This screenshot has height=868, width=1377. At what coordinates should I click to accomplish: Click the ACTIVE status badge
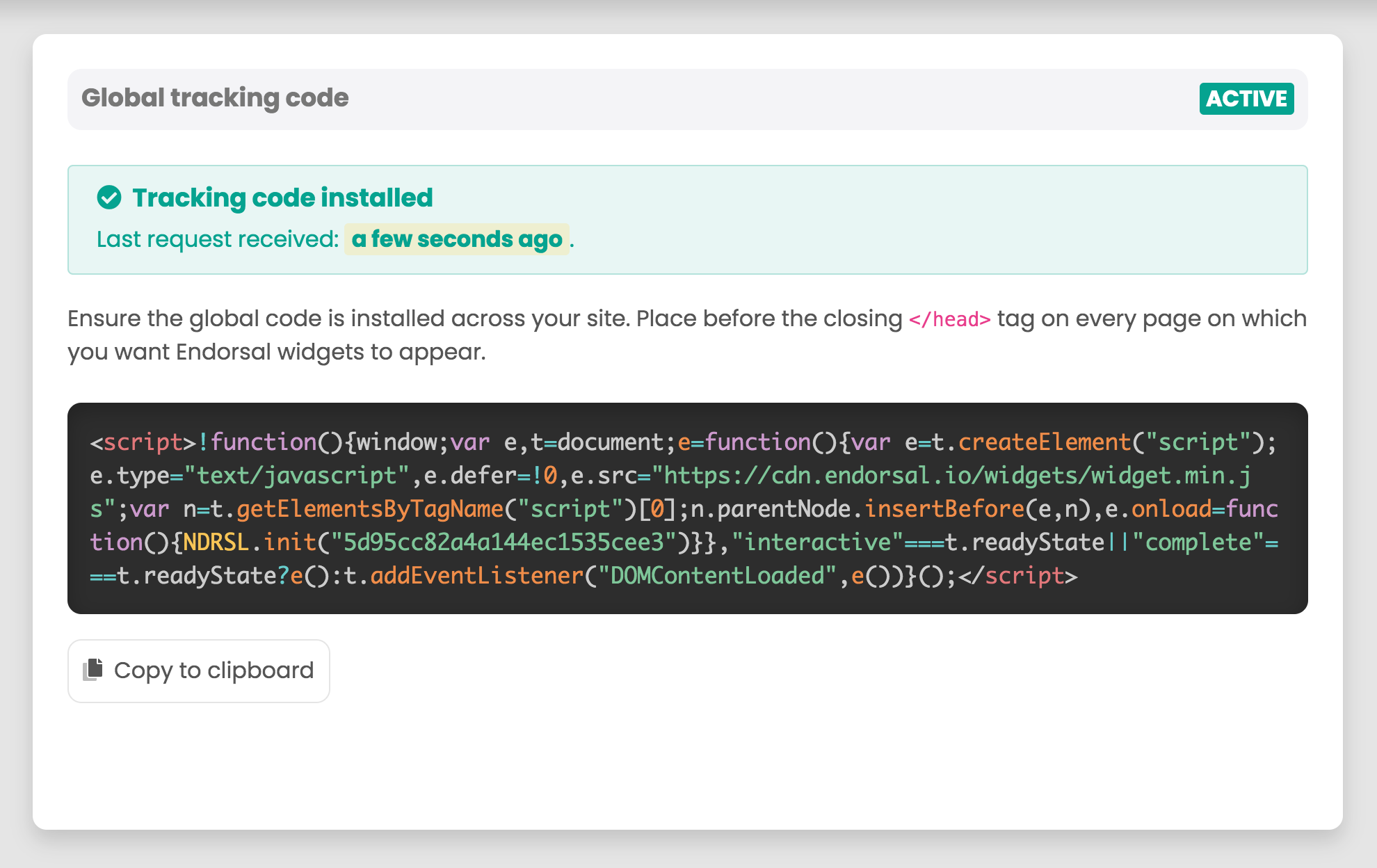(x=1246, y=99)
